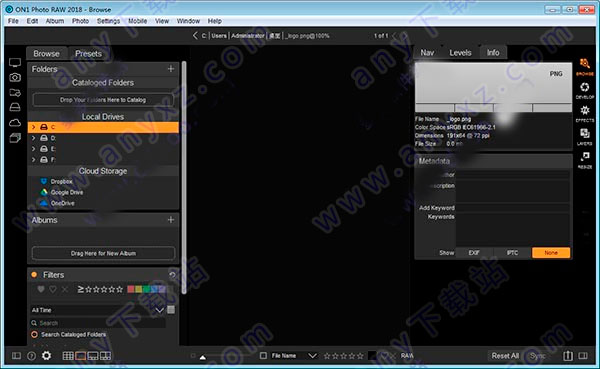Switch to detail single-image view
600x369 pixels.
[x=80, y=356]
